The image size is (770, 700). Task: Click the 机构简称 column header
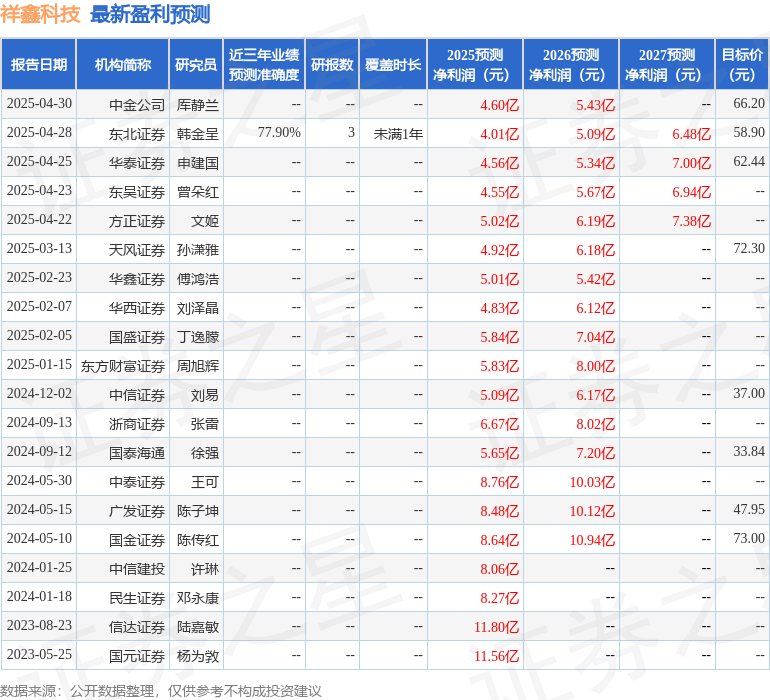point(123,64)
